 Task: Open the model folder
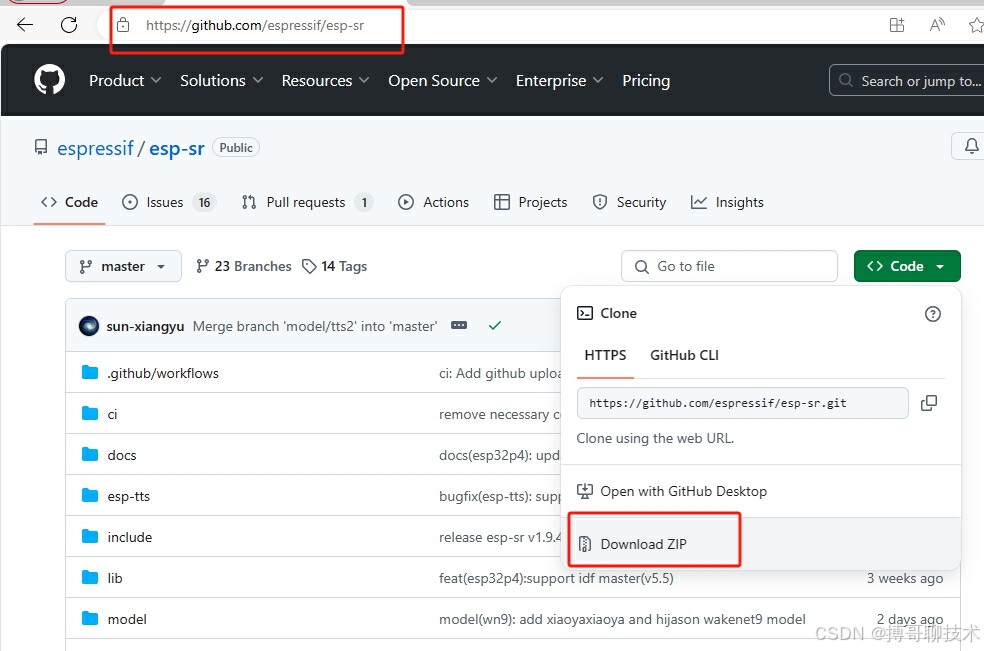[x=127, y=619]
